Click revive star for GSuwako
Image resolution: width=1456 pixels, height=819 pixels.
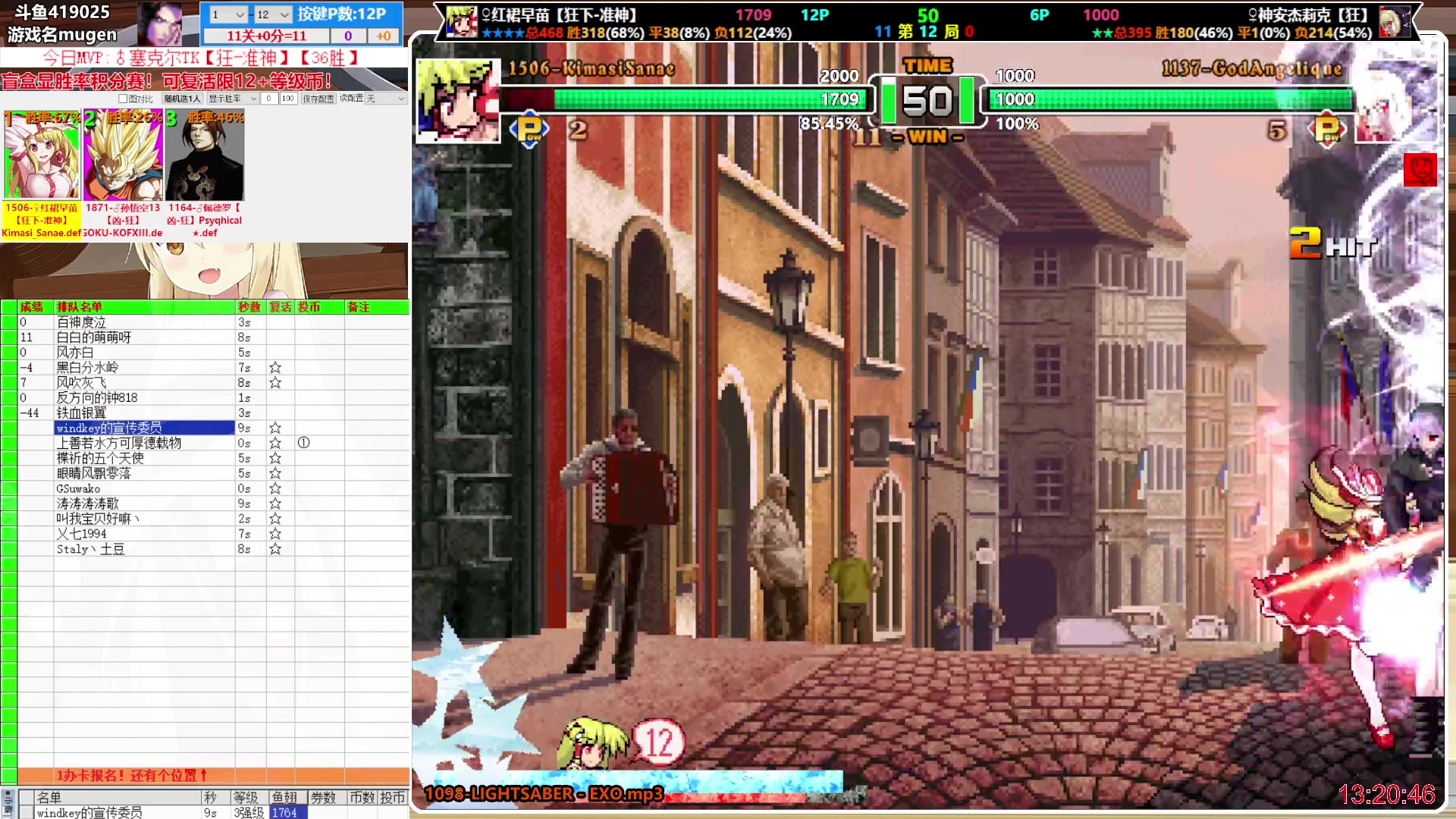coord(275,489)
